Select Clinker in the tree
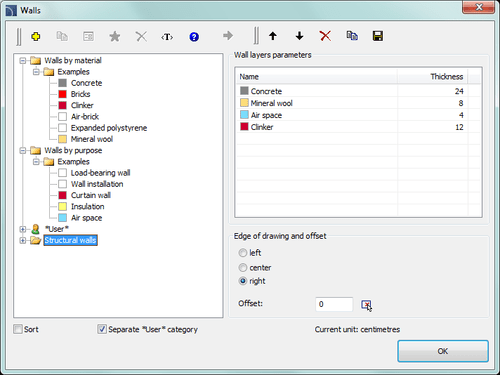 point(82,105)
